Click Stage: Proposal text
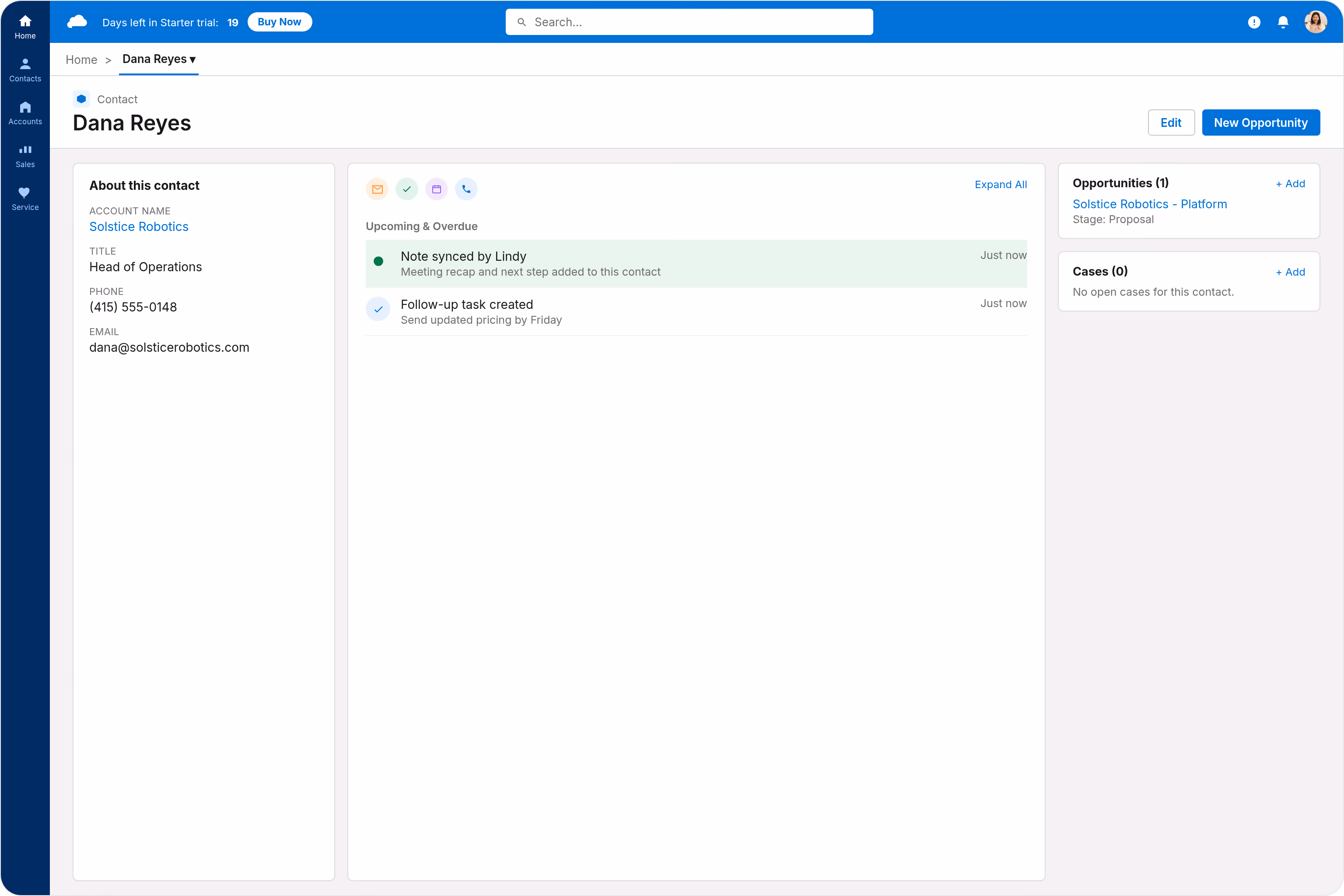 [x=1113, y=220]
